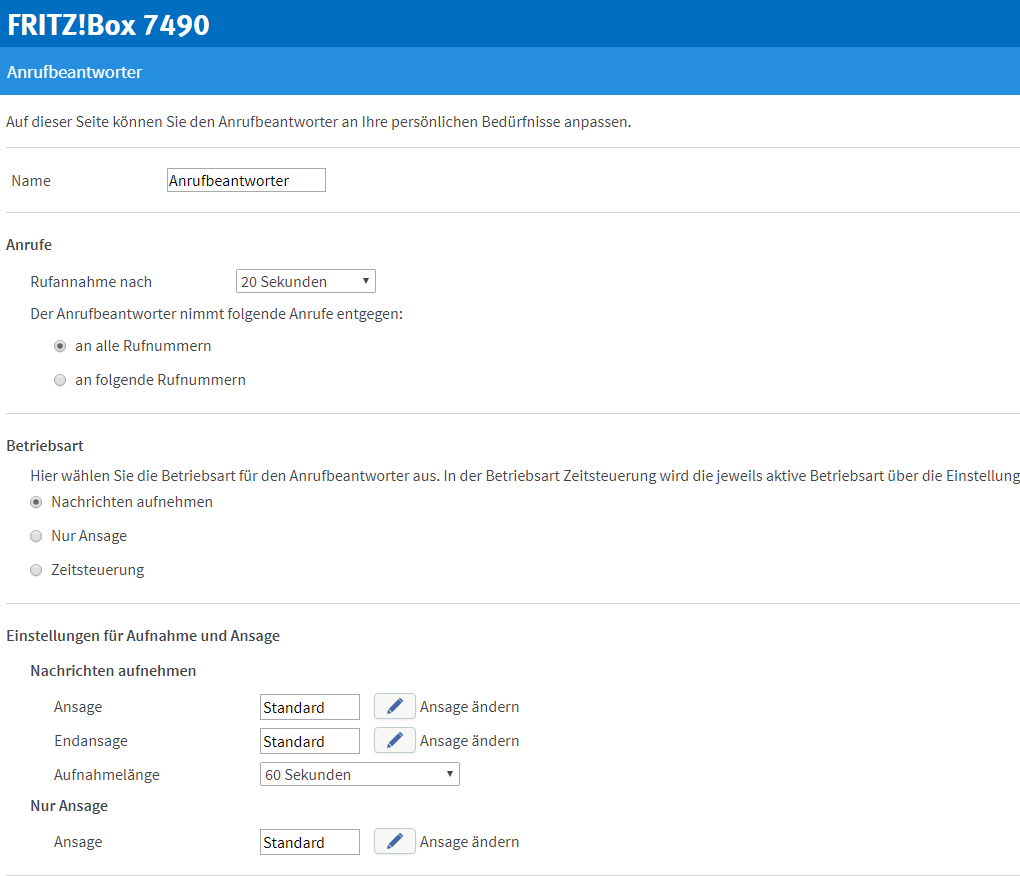This screenshot has height=876, width=1020.
Task: Click the 'Aufnahmelänge' label
Action: (x=107, y=775)
